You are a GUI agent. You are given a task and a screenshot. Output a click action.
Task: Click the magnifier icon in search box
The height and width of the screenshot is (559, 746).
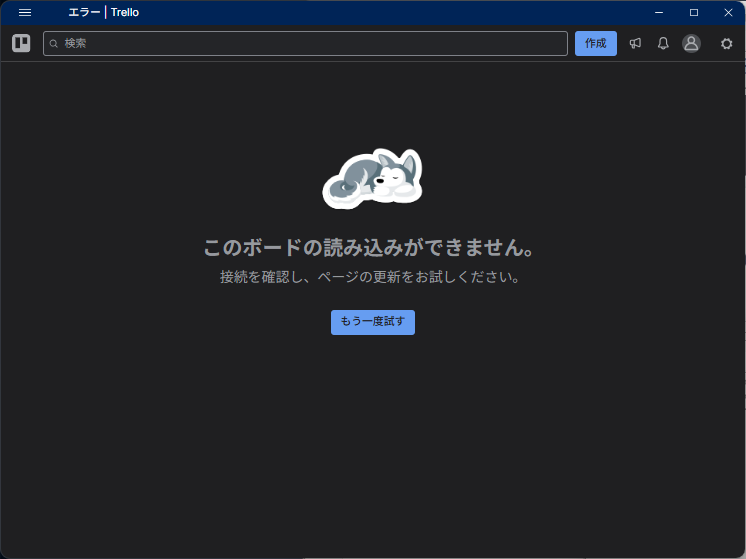[54, 44]
